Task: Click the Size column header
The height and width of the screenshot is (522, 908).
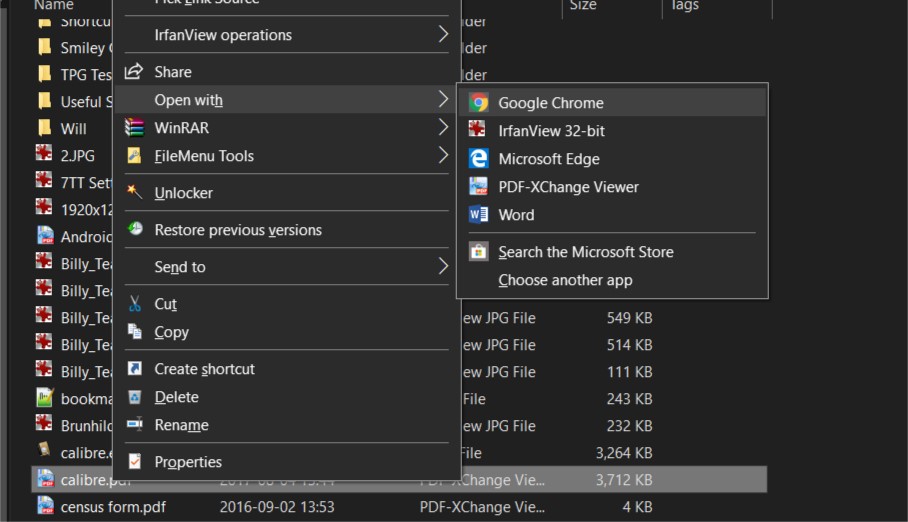Action: click(583, 6)
